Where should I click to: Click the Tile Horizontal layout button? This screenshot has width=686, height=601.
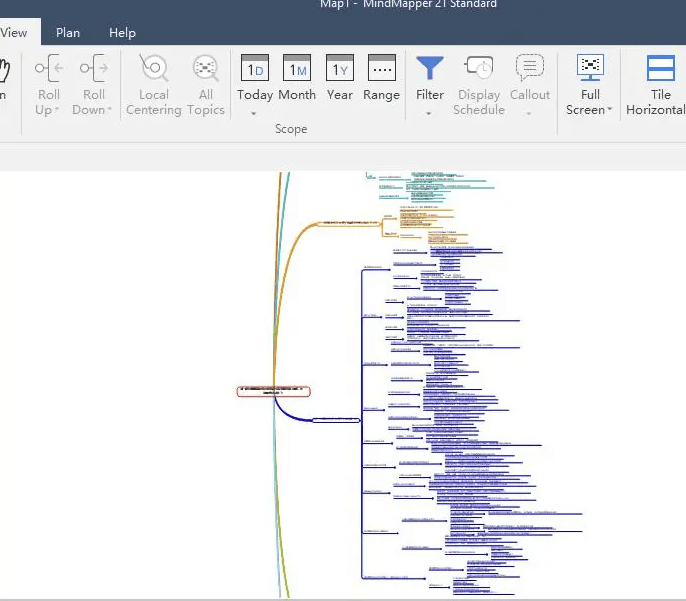coord(659,69)
